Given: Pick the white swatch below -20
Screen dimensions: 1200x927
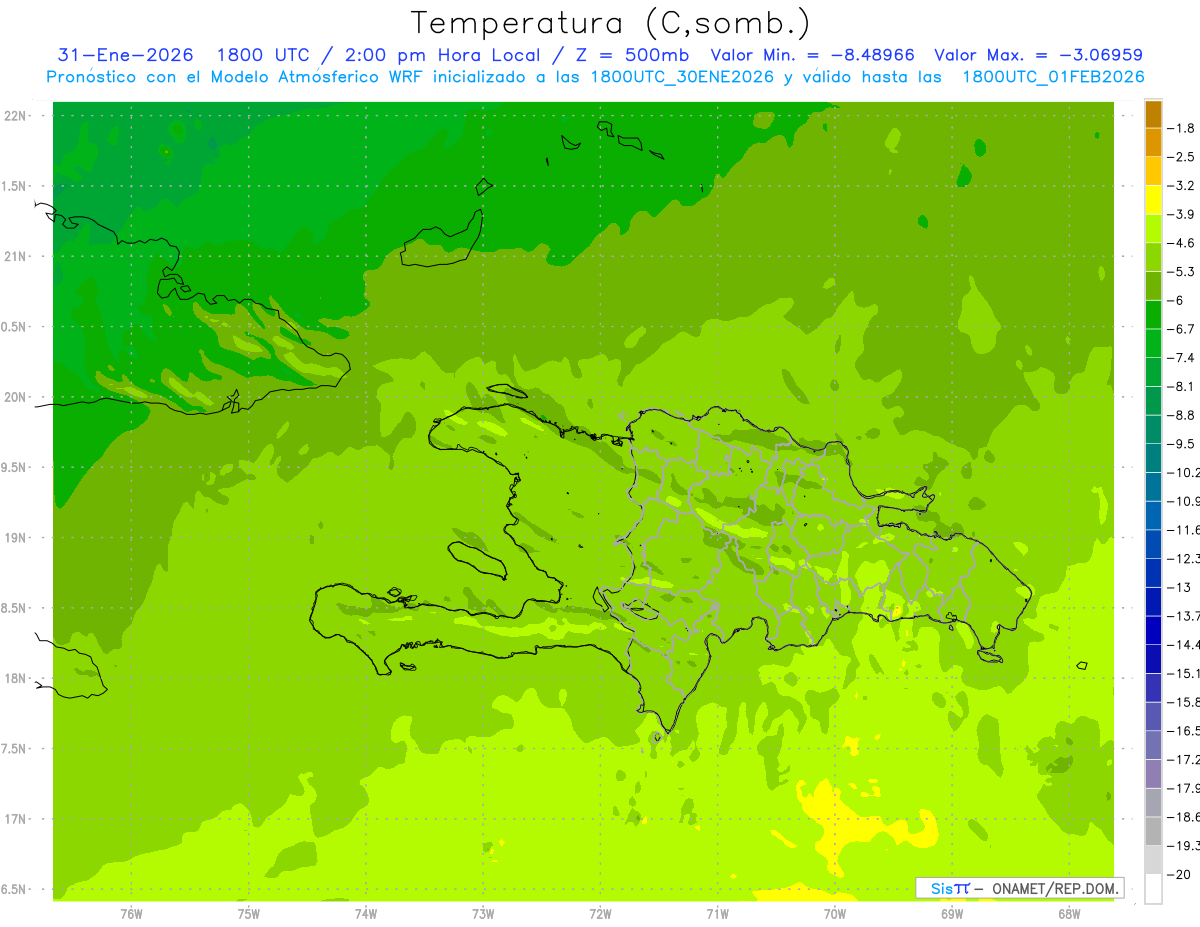Looking at the screenshot, I should [1153, 888].
